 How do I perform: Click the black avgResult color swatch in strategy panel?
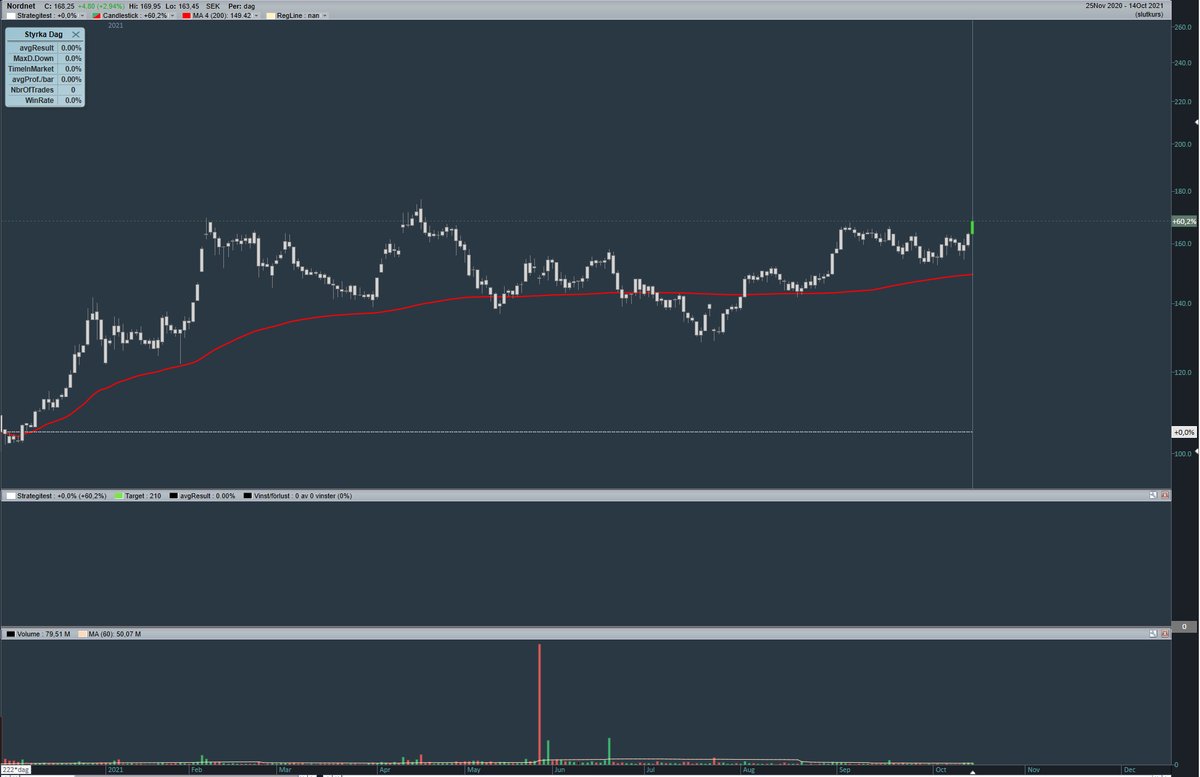[x=174, y=495]
